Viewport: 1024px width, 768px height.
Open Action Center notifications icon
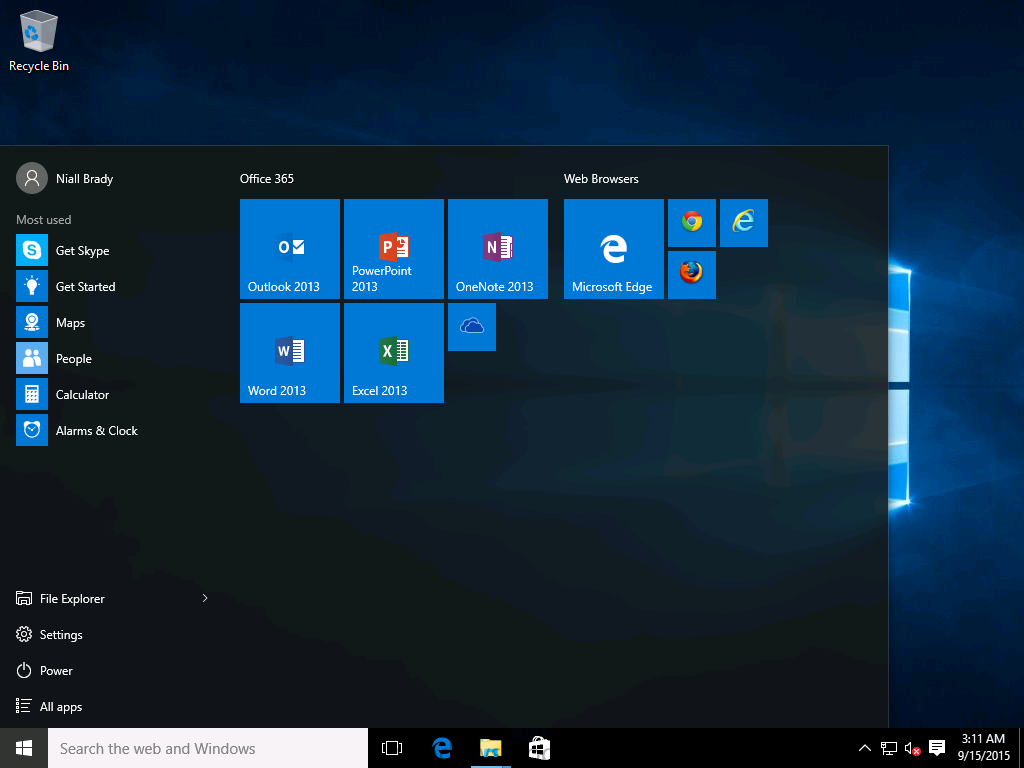pyautogui.click(x=937, y=748)
